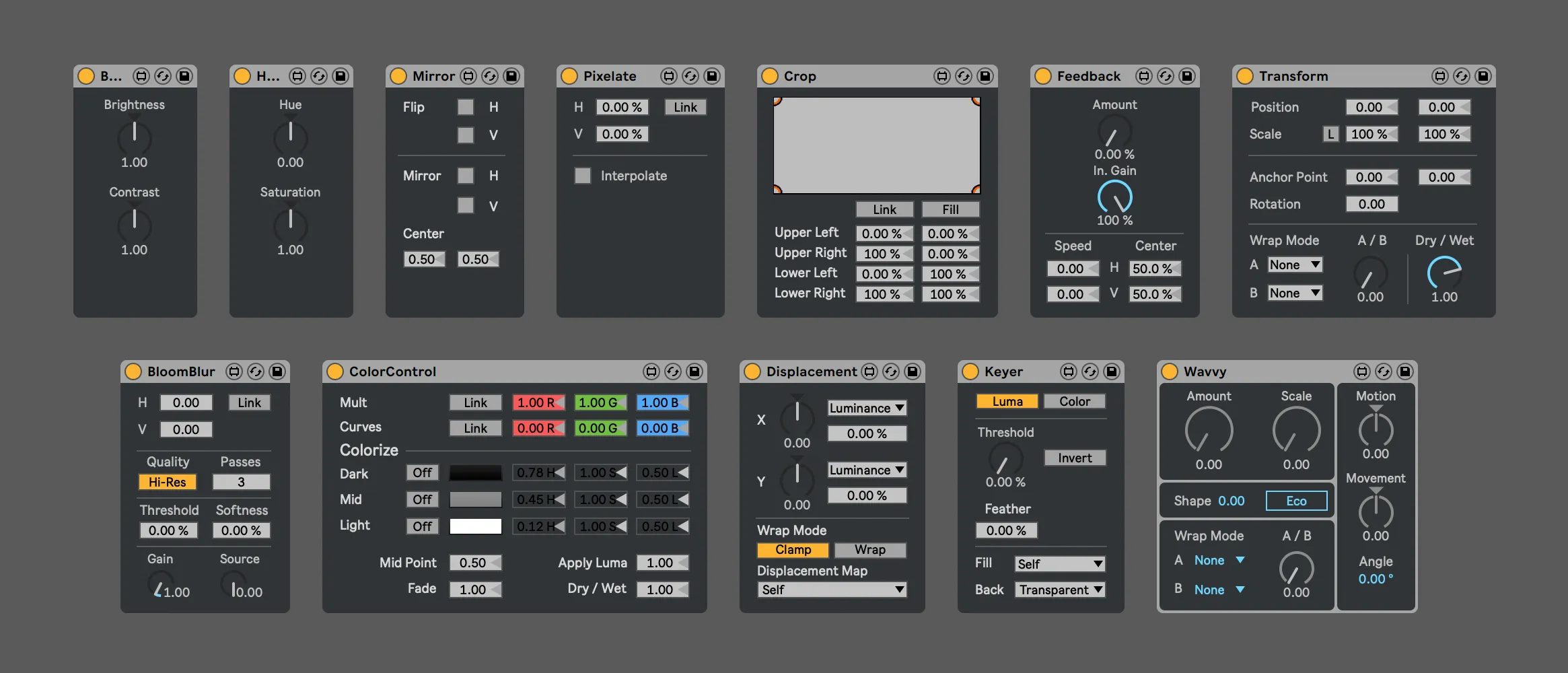
Task: Enable the Interpolate checkbox in Pixelate
Action: click(x=583, y=176)
